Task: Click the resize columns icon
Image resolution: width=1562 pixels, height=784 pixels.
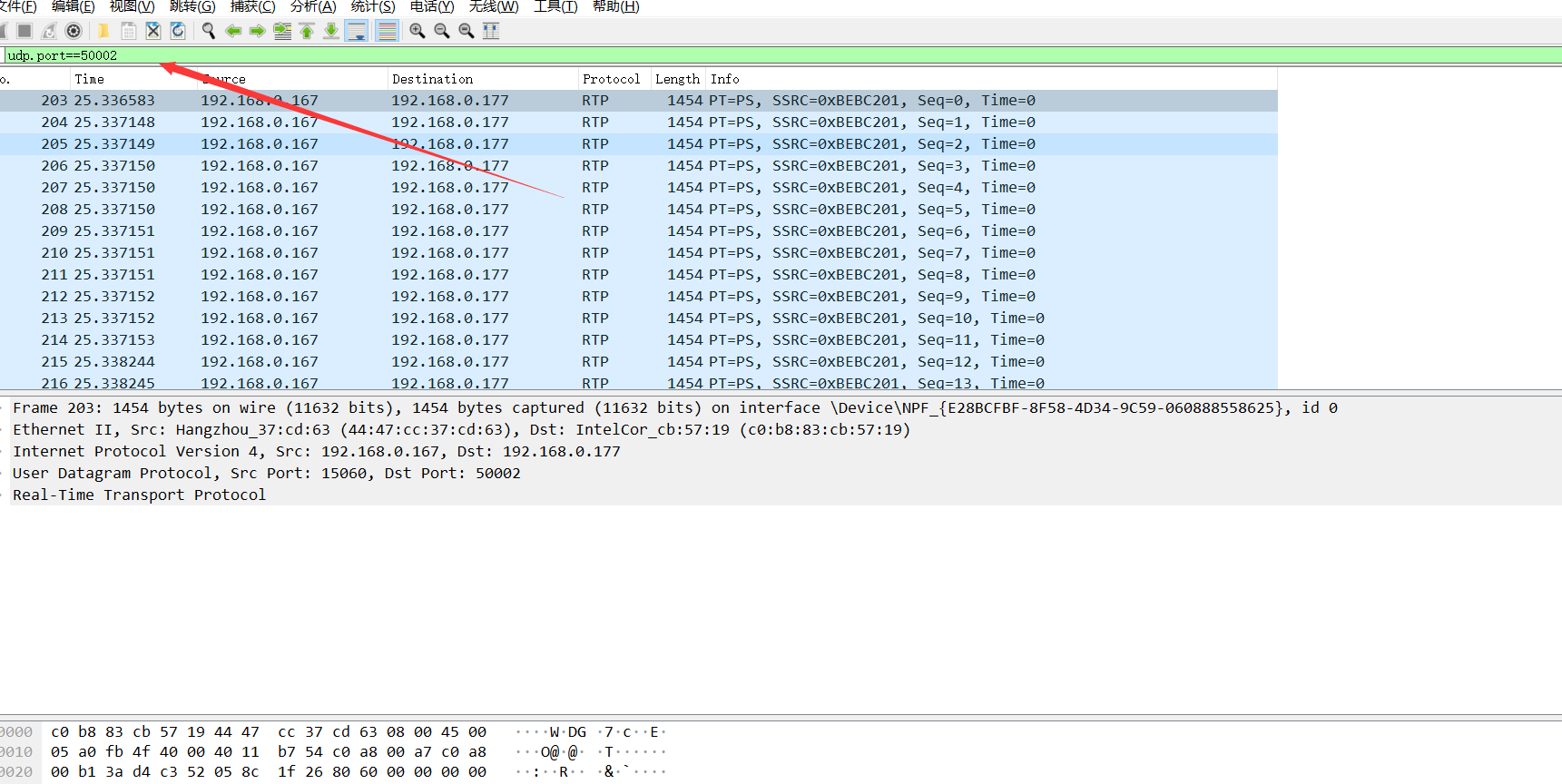Action: point(491,31)
